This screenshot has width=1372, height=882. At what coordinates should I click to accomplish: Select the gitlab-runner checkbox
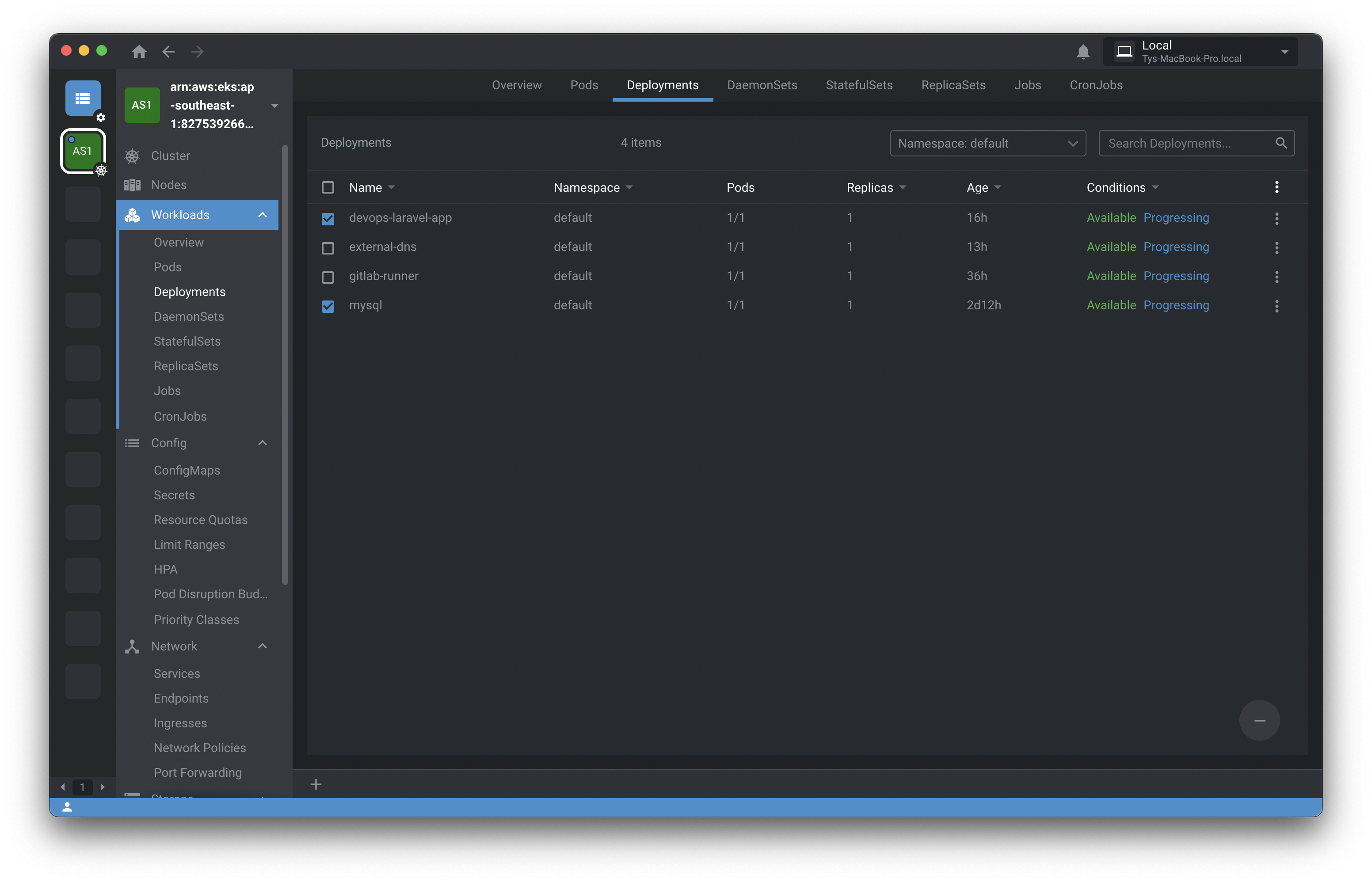pos(328,277)
